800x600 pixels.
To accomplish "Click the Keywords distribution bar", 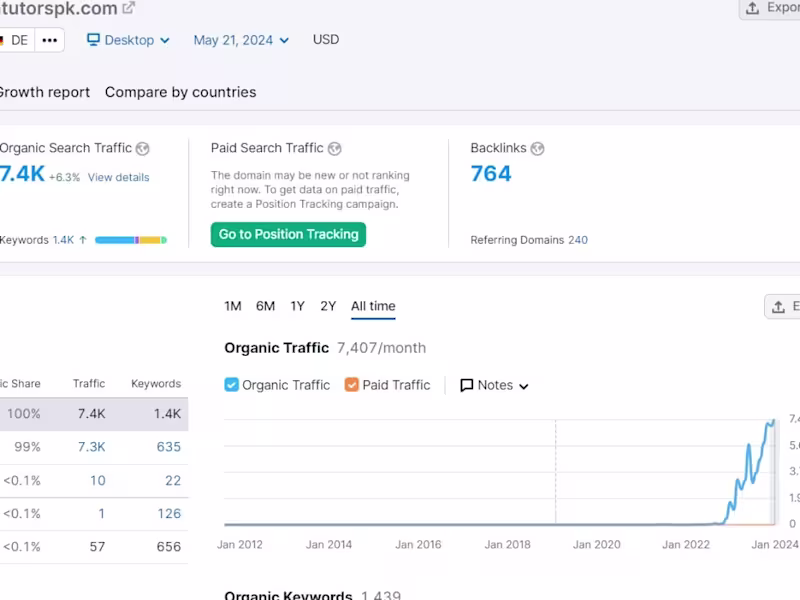I will 130,239.
